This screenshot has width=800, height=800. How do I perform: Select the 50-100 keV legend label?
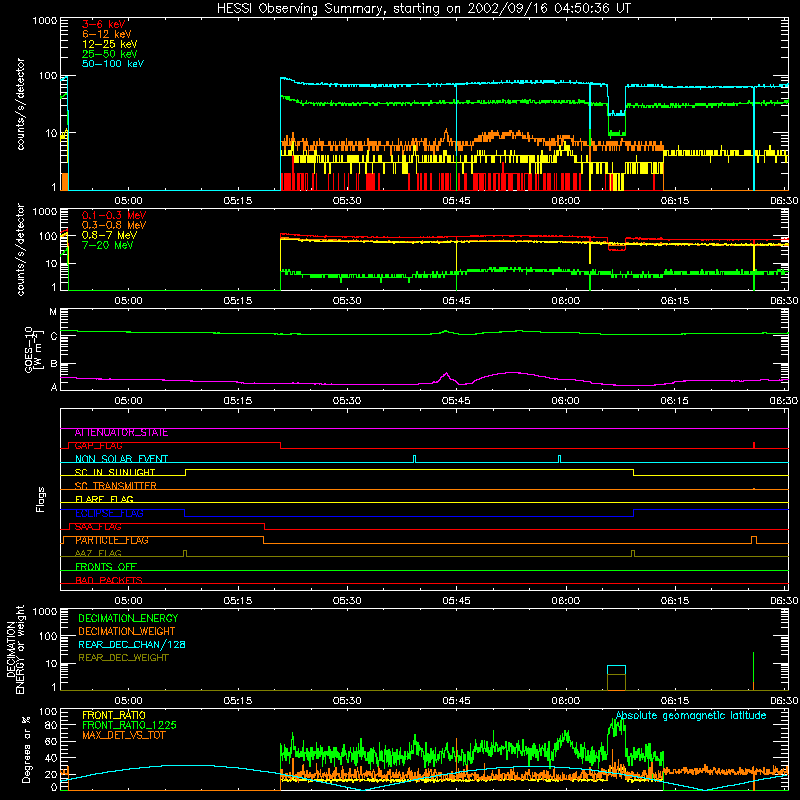pos(113,64)
